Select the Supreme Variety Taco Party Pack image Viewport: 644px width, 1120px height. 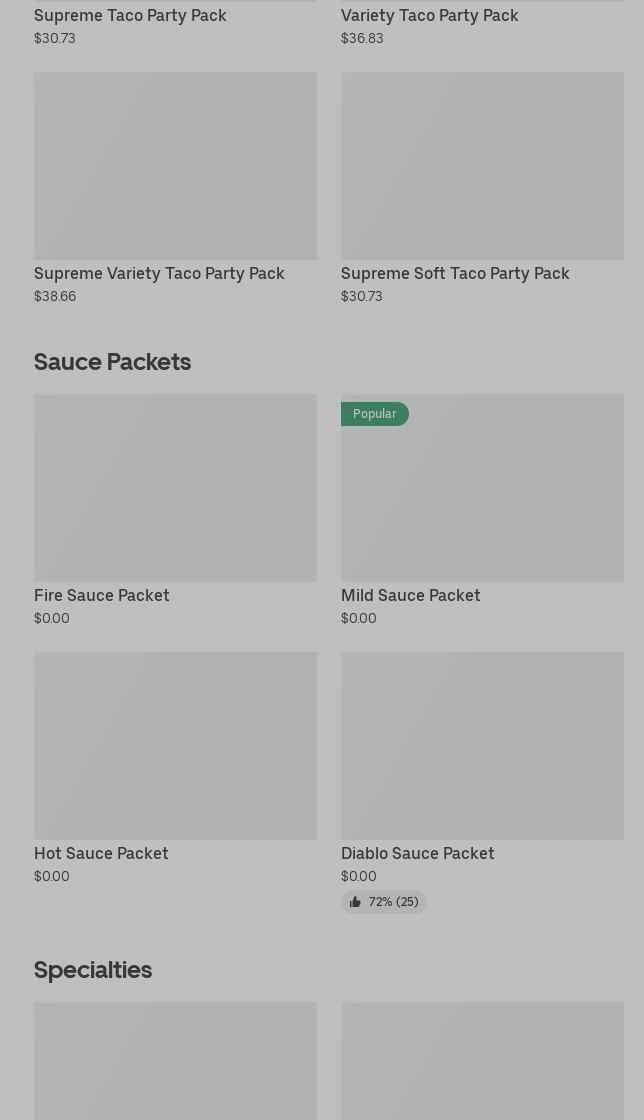[x=175, y=166]
